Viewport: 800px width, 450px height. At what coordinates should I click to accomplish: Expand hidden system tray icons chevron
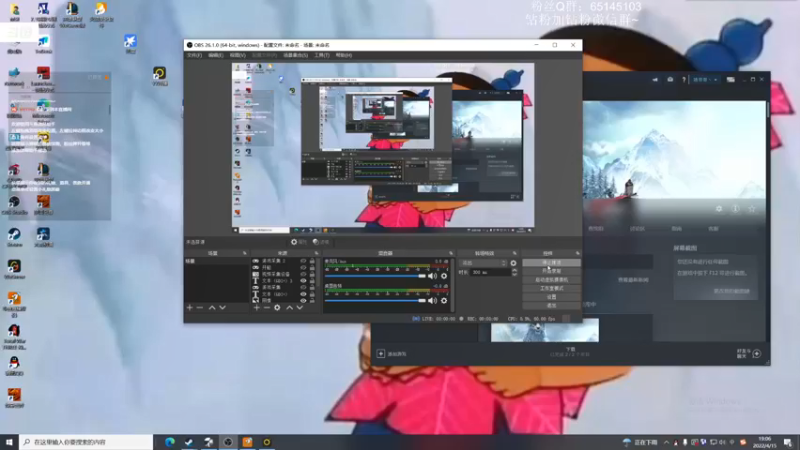click(x=666, y=442)
